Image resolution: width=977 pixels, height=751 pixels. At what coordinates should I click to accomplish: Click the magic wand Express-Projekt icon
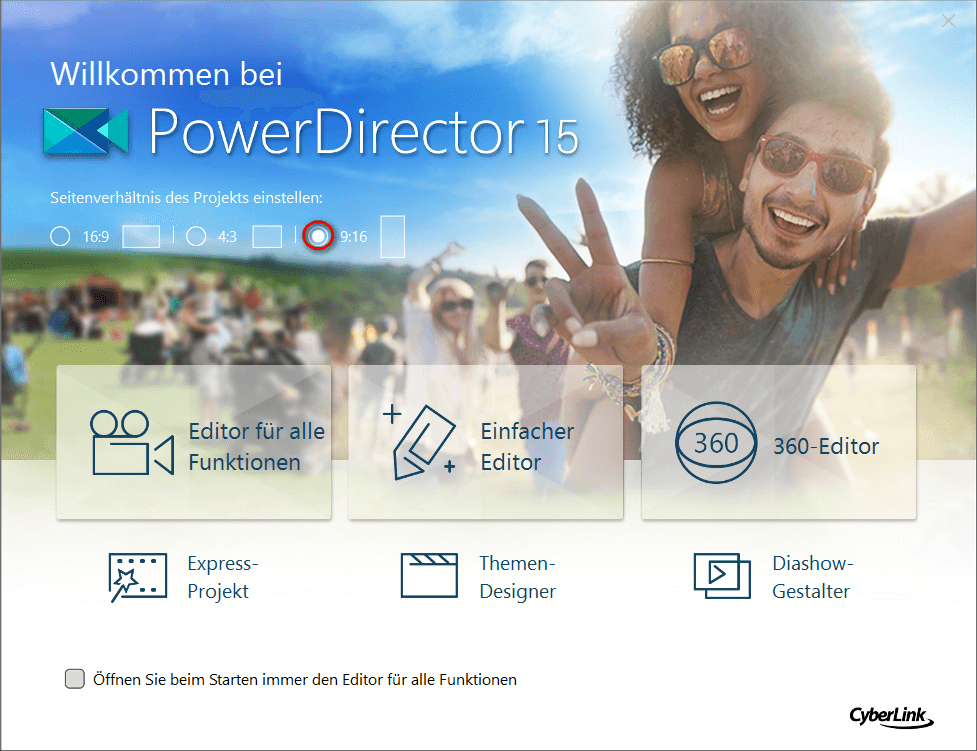pyautogui.click(x=137, y=577)
